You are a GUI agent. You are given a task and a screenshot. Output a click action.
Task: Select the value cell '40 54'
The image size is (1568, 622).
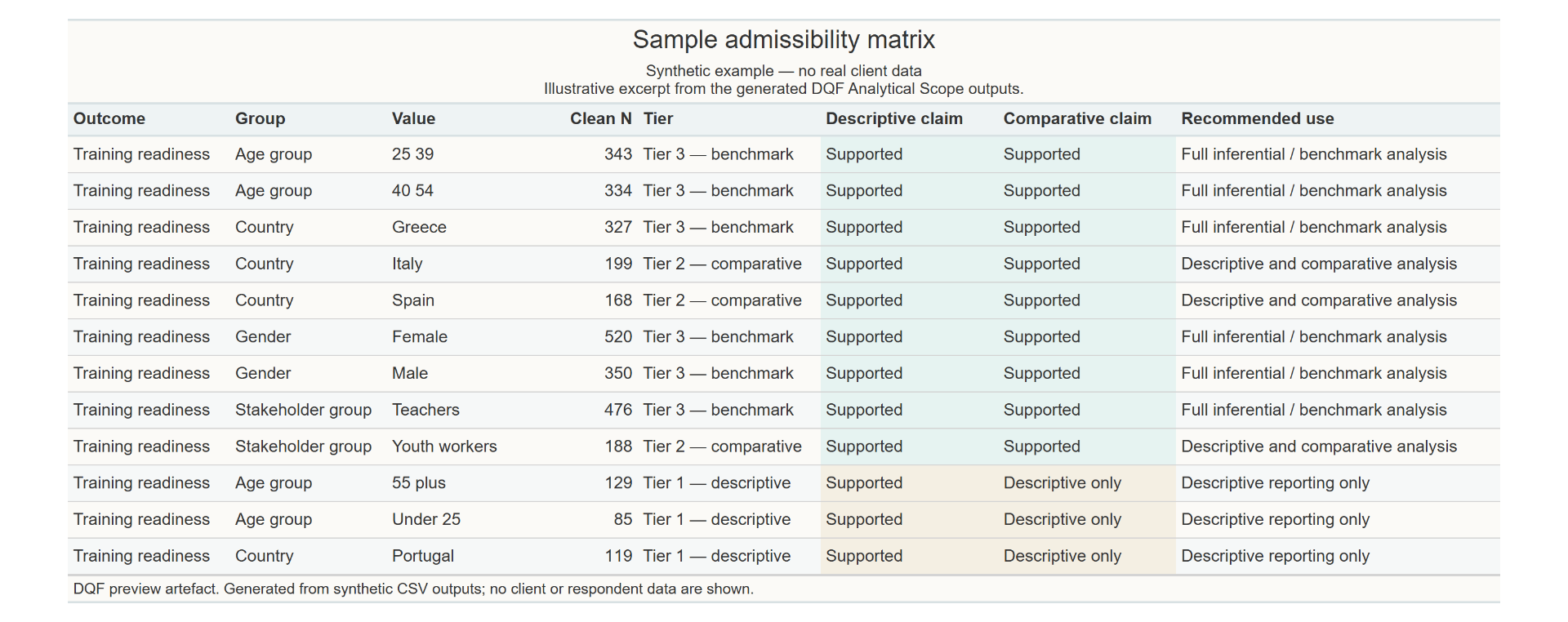pyautogui.click(x=412, y=191)
